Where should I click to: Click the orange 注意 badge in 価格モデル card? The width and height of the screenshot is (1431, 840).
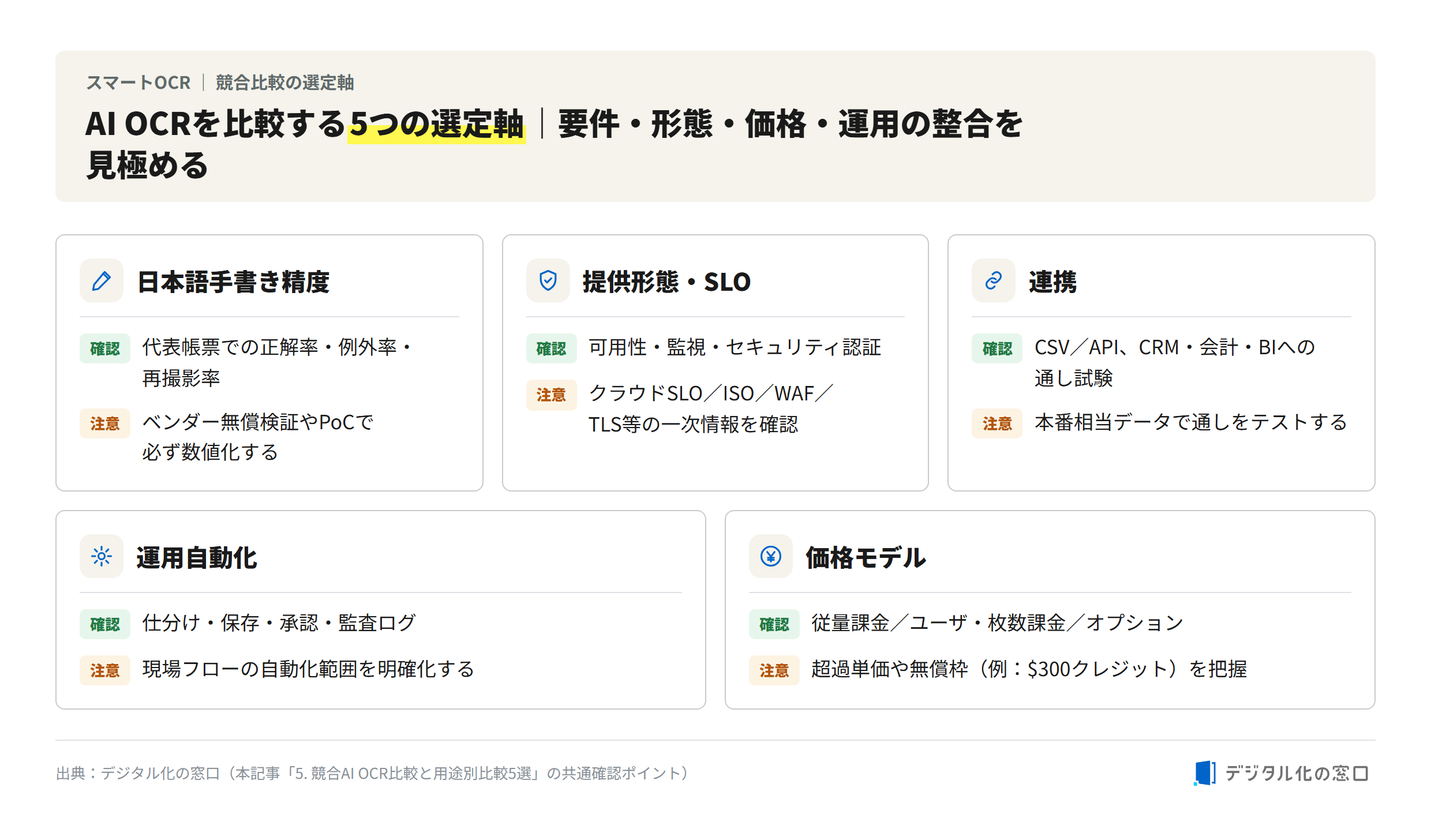pyautogui.click(x=774, y=670)
